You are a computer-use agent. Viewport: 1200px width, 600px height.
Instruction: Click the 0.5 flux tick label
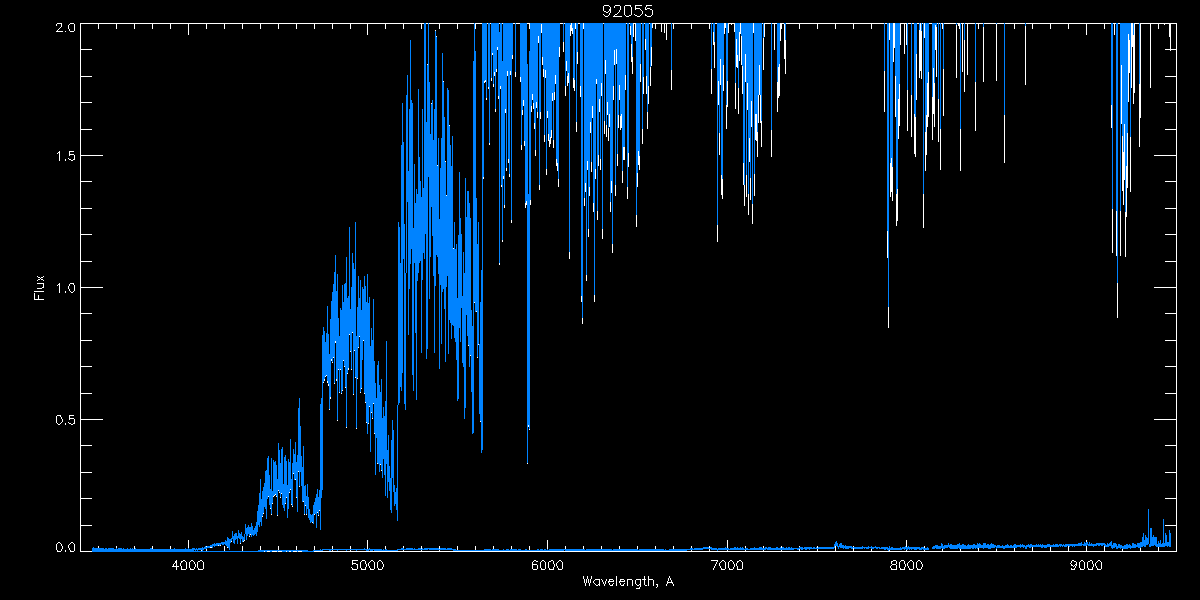click(x=64, y=419)
